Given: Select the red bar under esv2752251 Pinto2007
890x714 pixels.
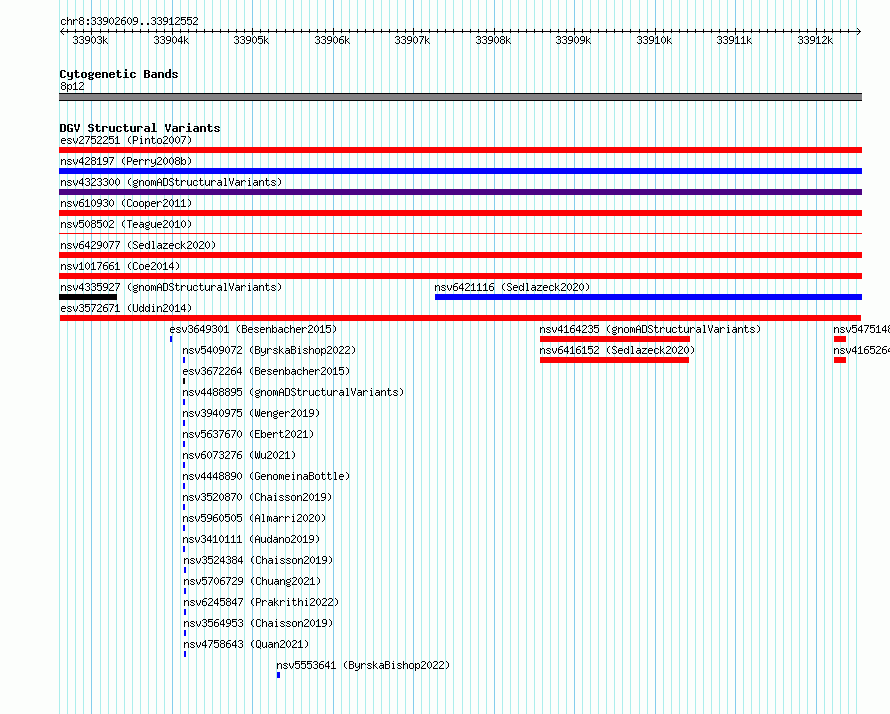Looking at the screenshot, I should click(460, 150).
